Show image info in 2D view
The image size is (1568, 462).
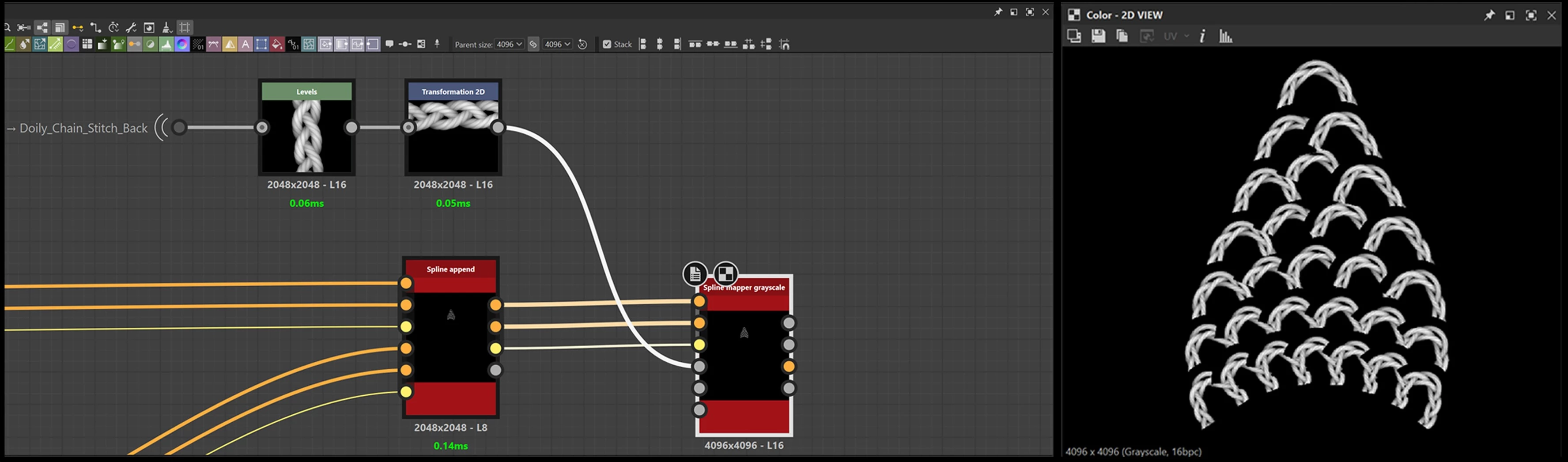click(1202, 36)
